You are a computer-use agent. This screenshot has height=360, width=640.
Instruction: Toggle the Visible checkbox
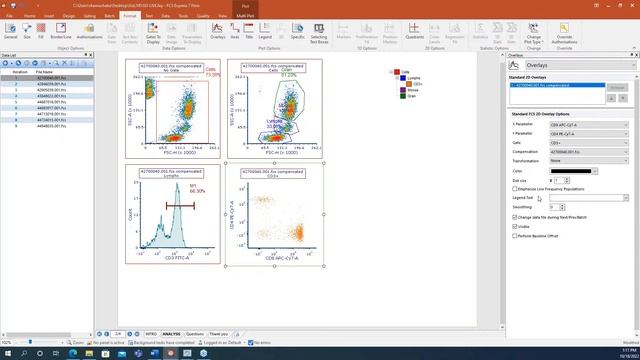pos(515,227)
